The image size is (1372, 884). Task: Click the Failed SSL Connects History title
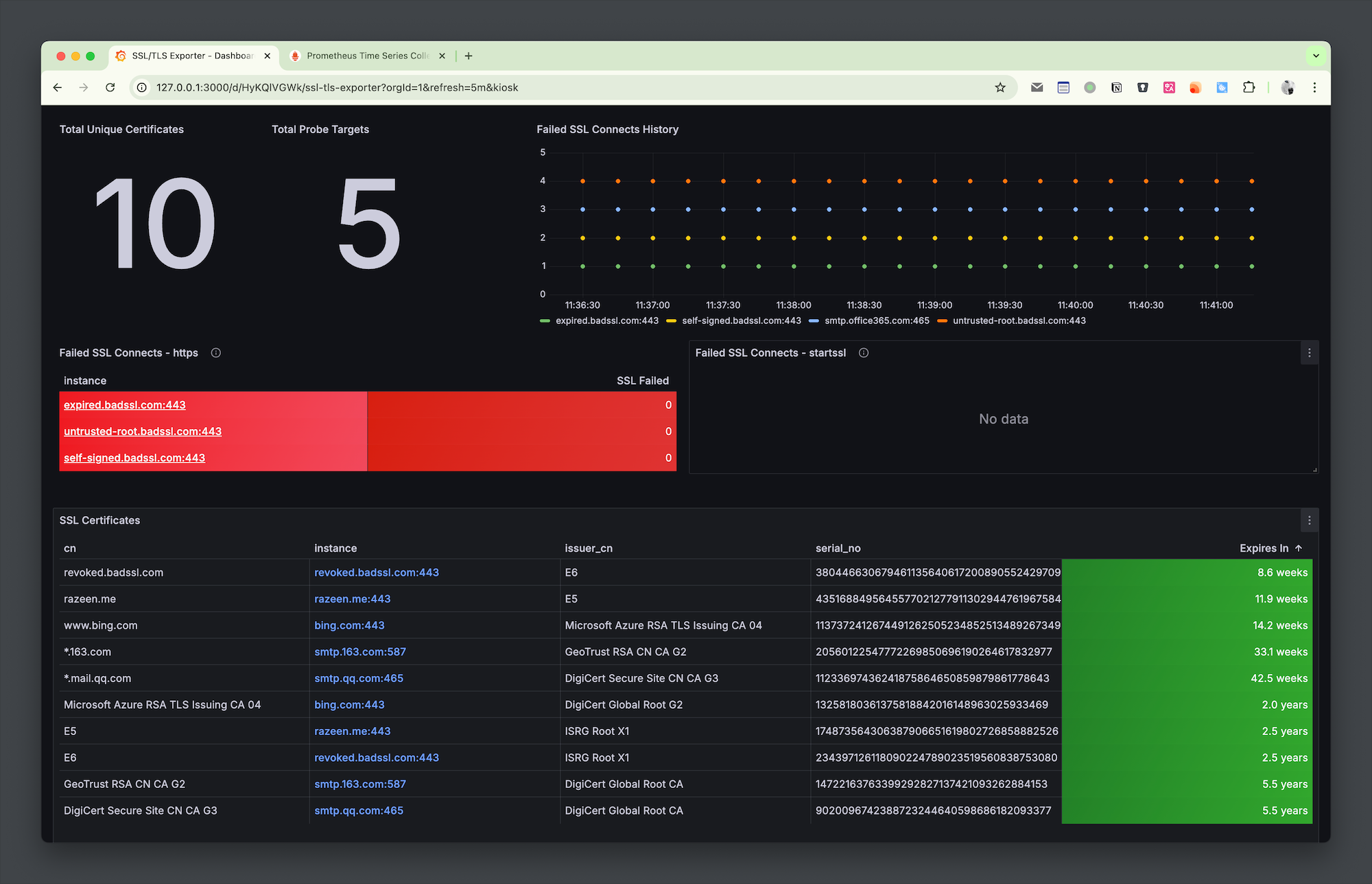coord(607,129)
